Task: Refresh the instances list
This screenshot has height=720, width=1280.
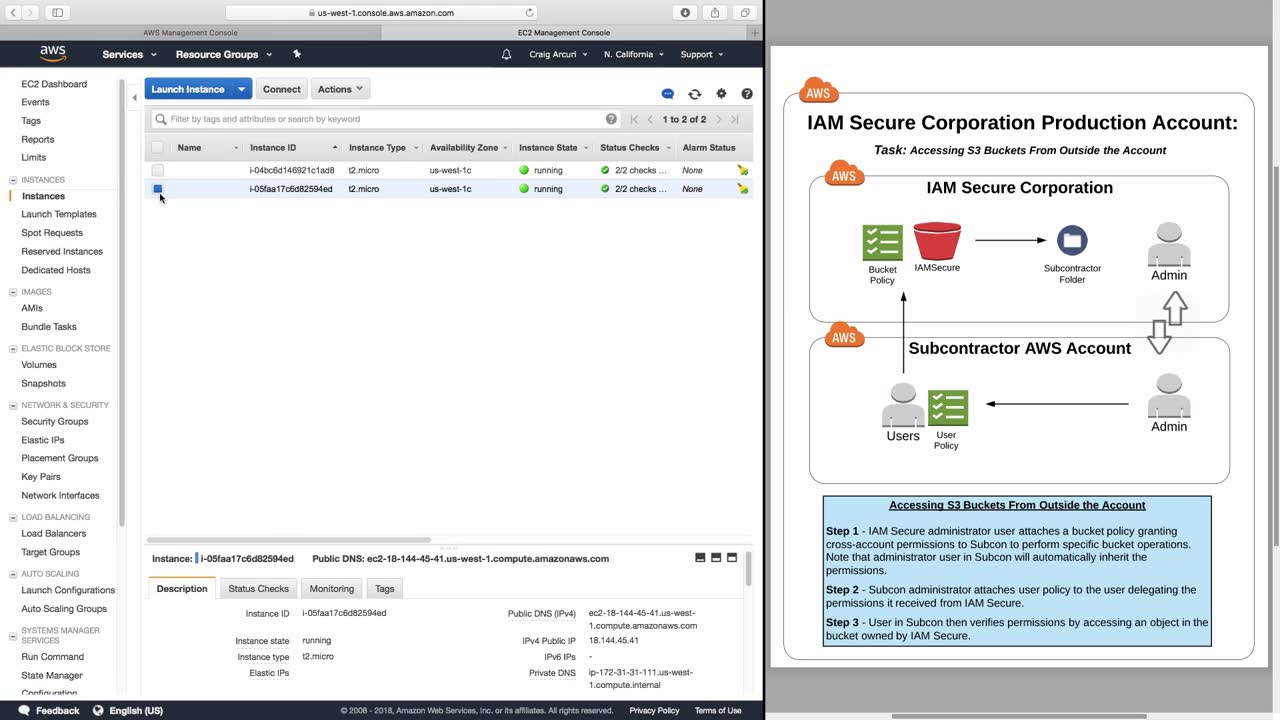Action: click(695, 94)
